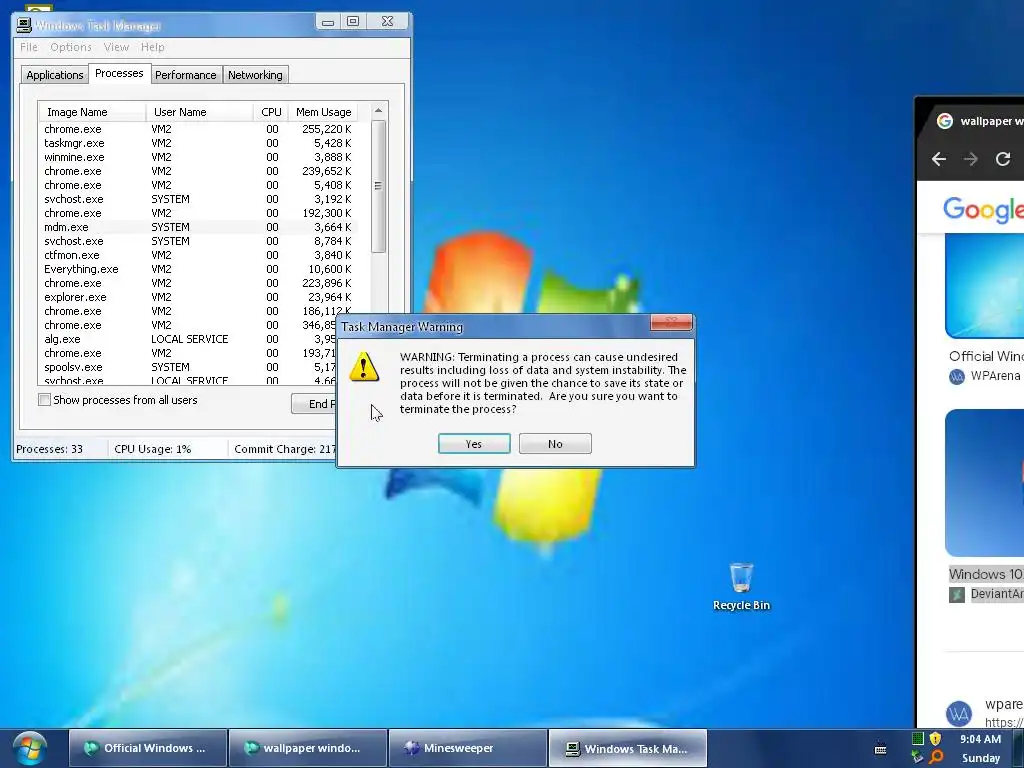
Task: Switch to the Performance tab
Action: pyautogui.click(x=185, y=75)
